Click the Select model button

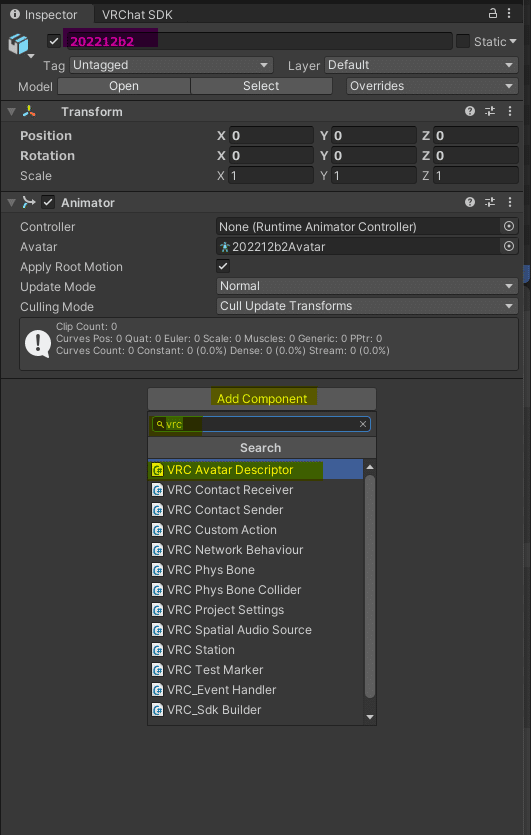(261, 86)
